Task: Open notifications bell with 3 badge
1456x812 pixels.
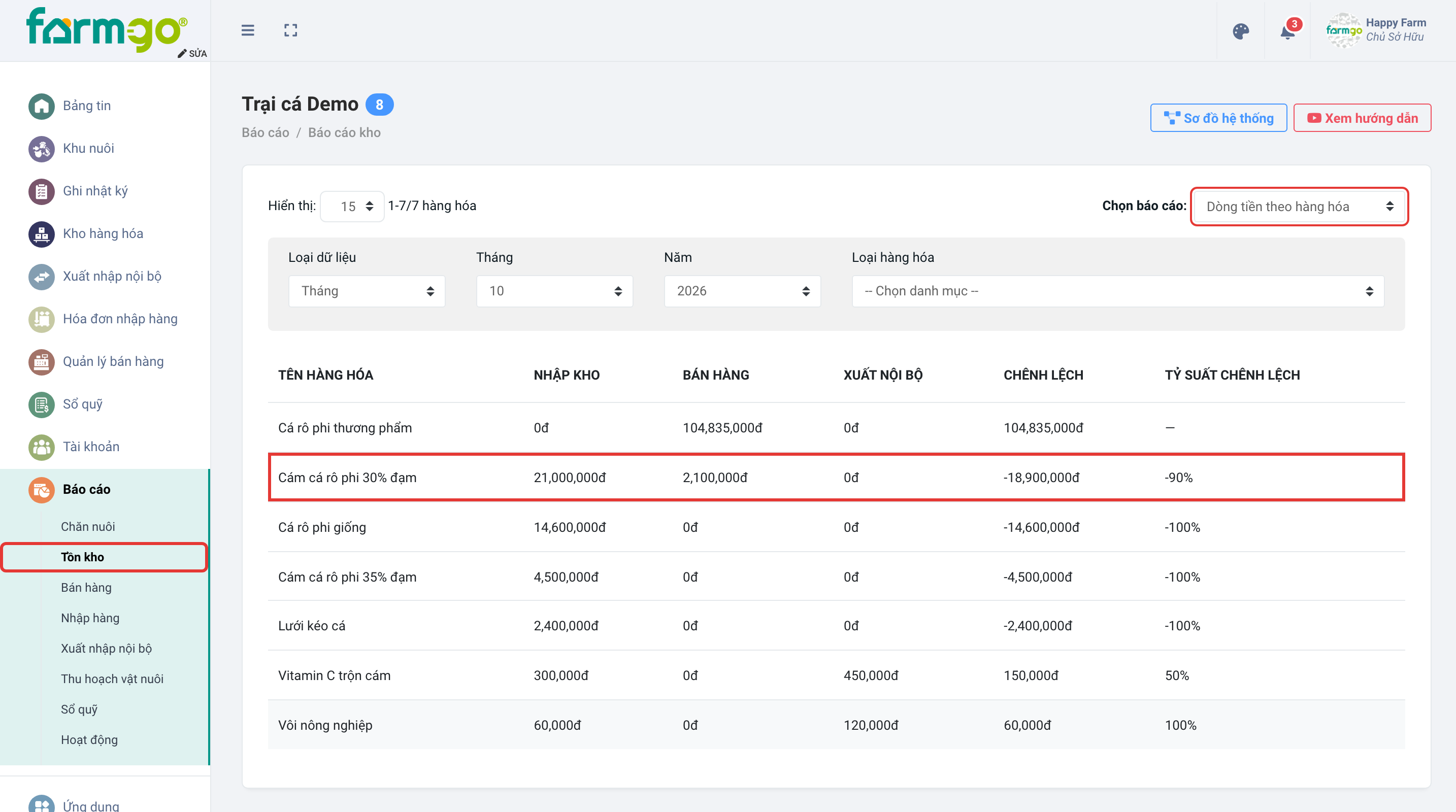Action: click(1288, 30)
